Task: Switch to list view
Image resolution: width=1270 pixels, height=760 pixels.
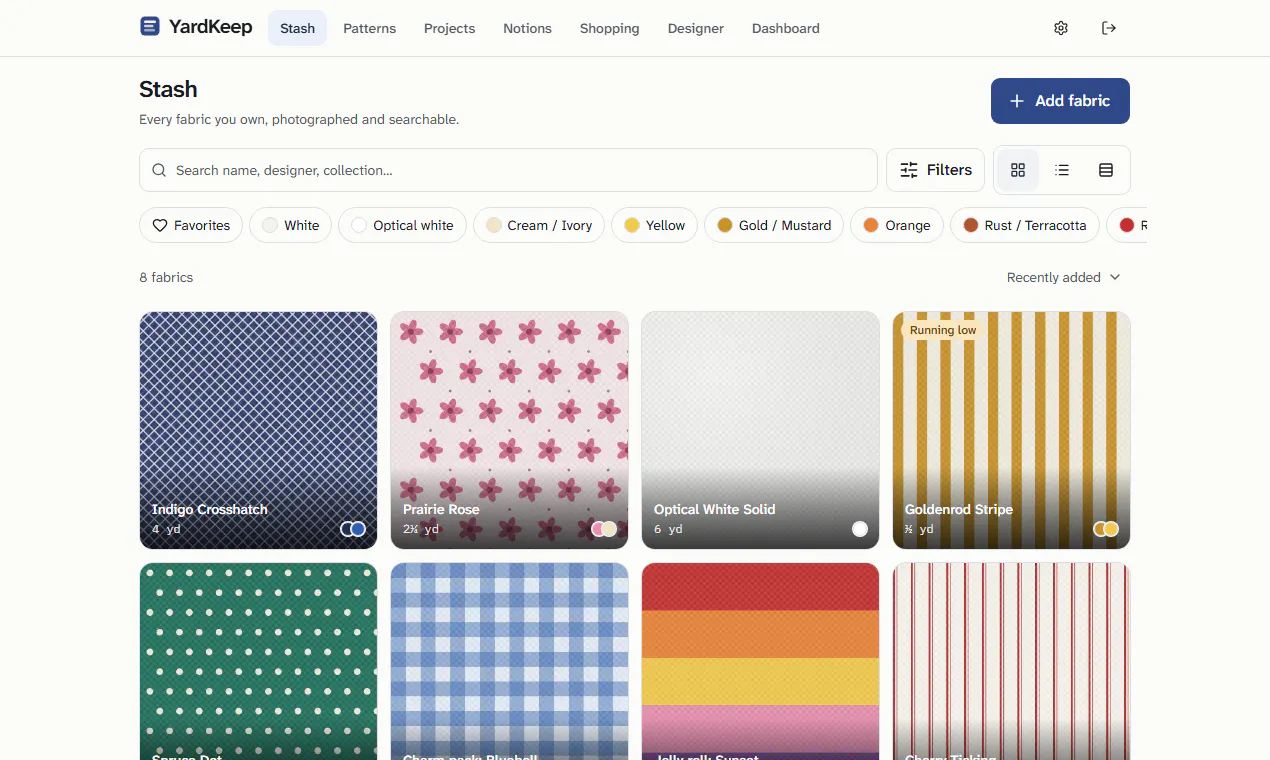Action: (1062, 170)
